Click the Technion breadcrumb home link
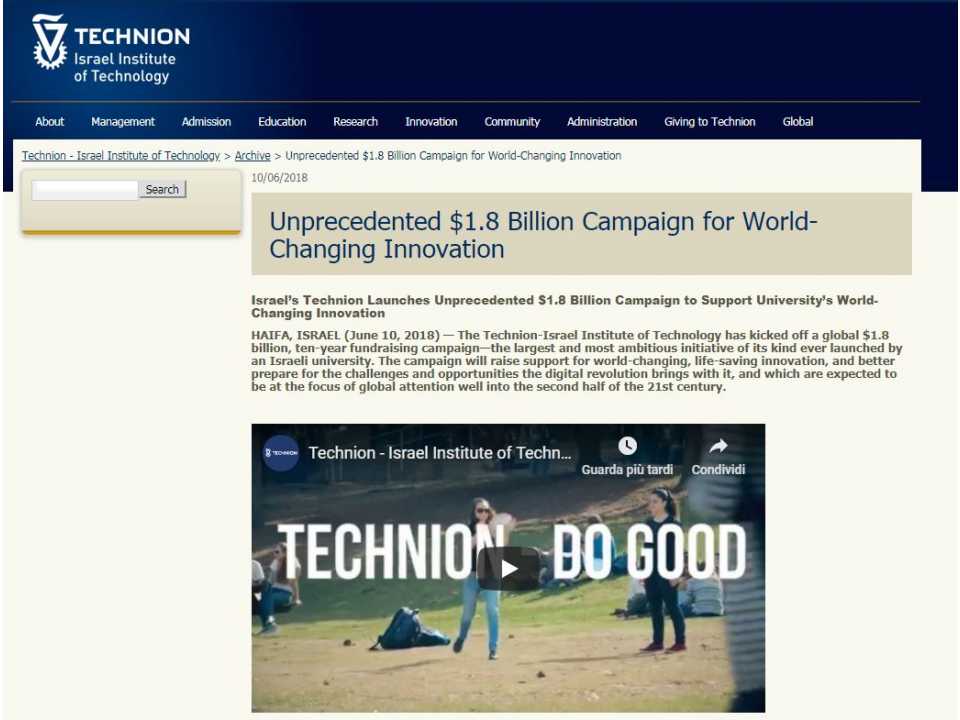 click(120, 155)
